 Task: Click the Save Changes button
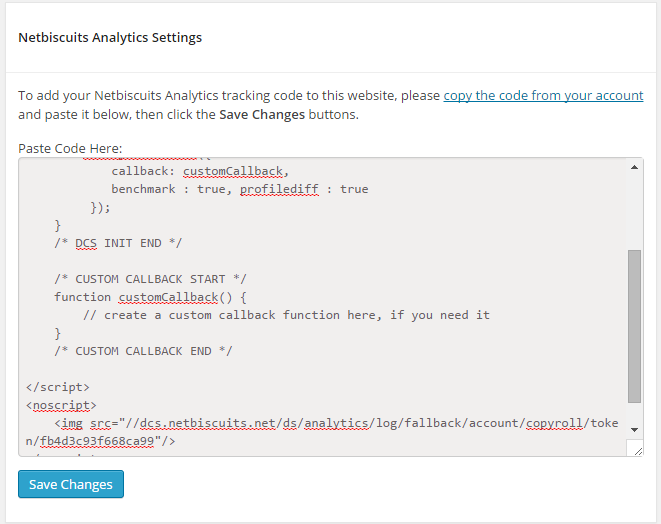[71, 484]
